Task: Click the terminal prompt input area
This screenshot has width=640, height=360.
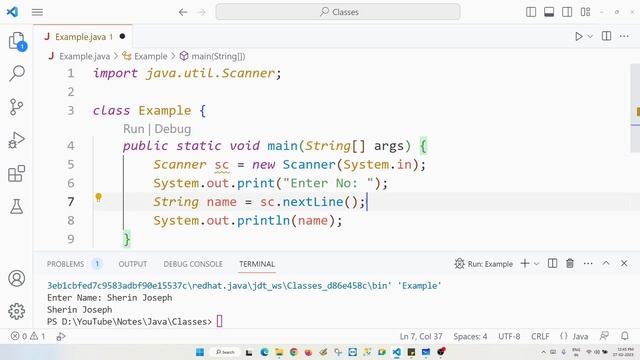Action: (220, 322)
